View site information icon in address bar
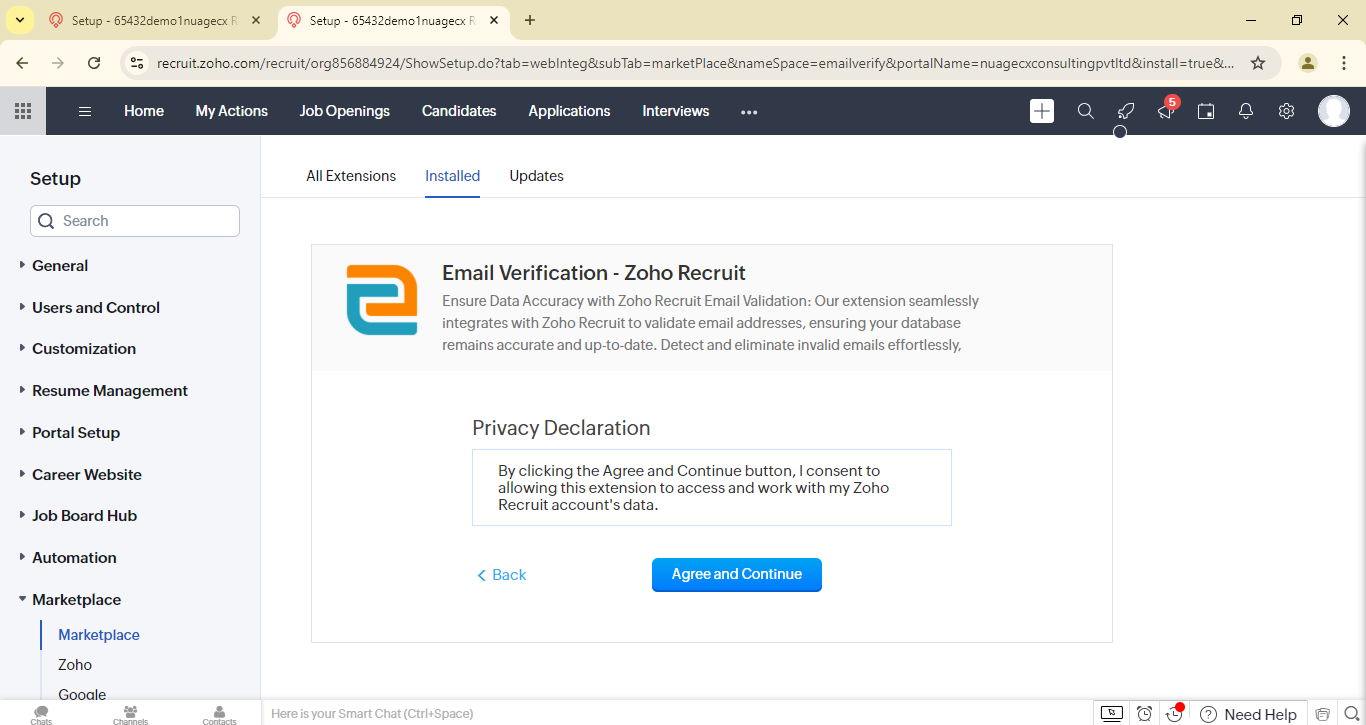The height and width of the screenshot is (725, 1366). click(x=138, y=63)
